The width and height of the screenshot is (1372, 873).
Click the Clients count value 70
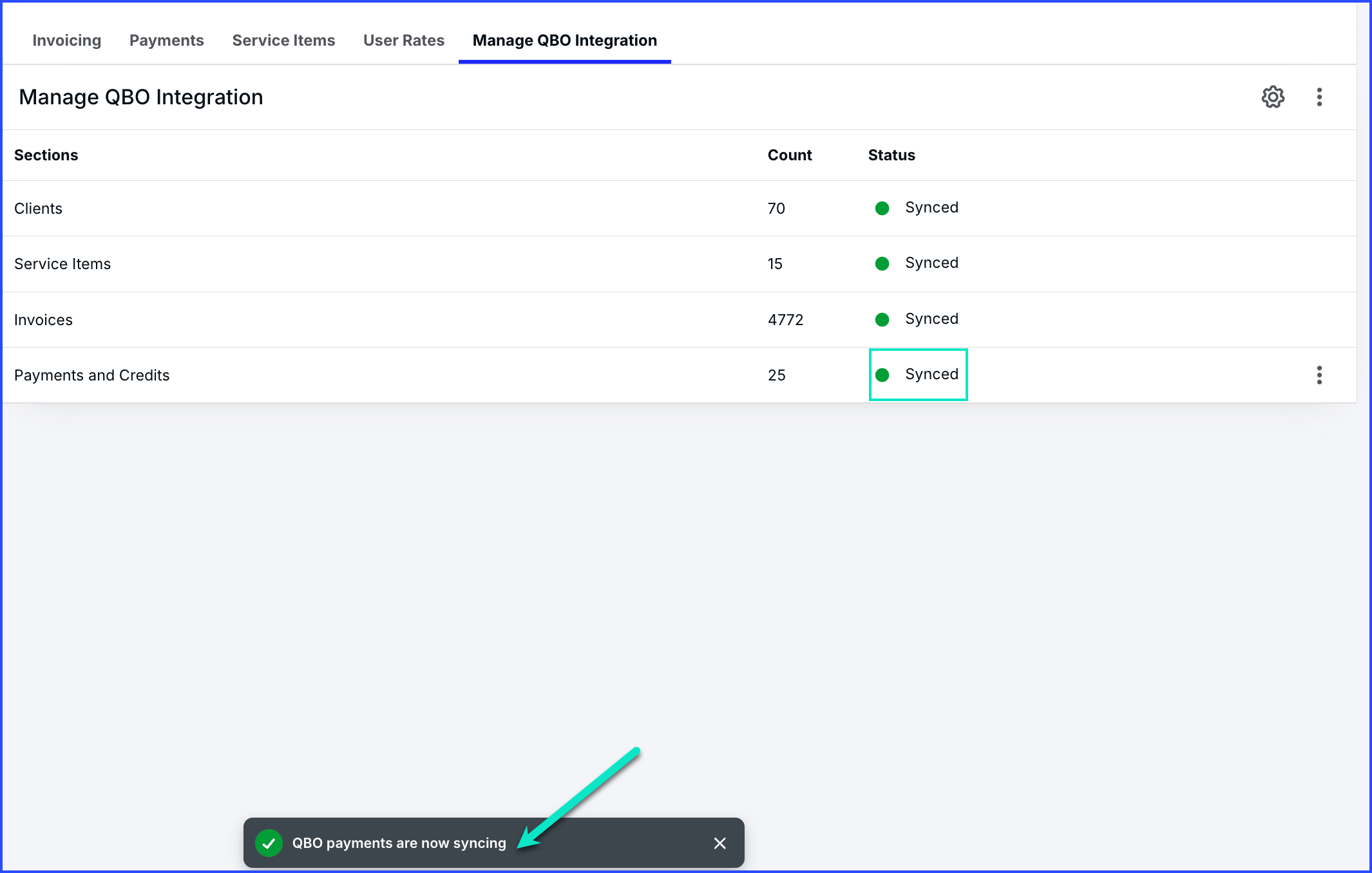coord(776,209)
